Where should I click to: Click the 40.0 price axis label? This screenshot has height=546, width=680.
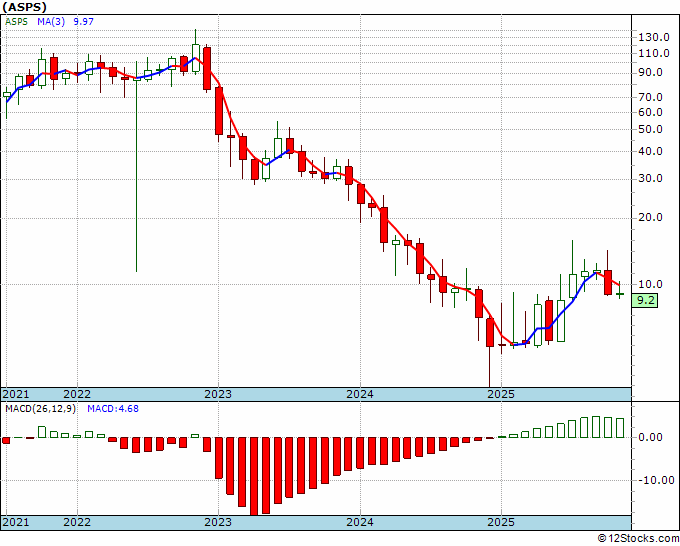651,151
